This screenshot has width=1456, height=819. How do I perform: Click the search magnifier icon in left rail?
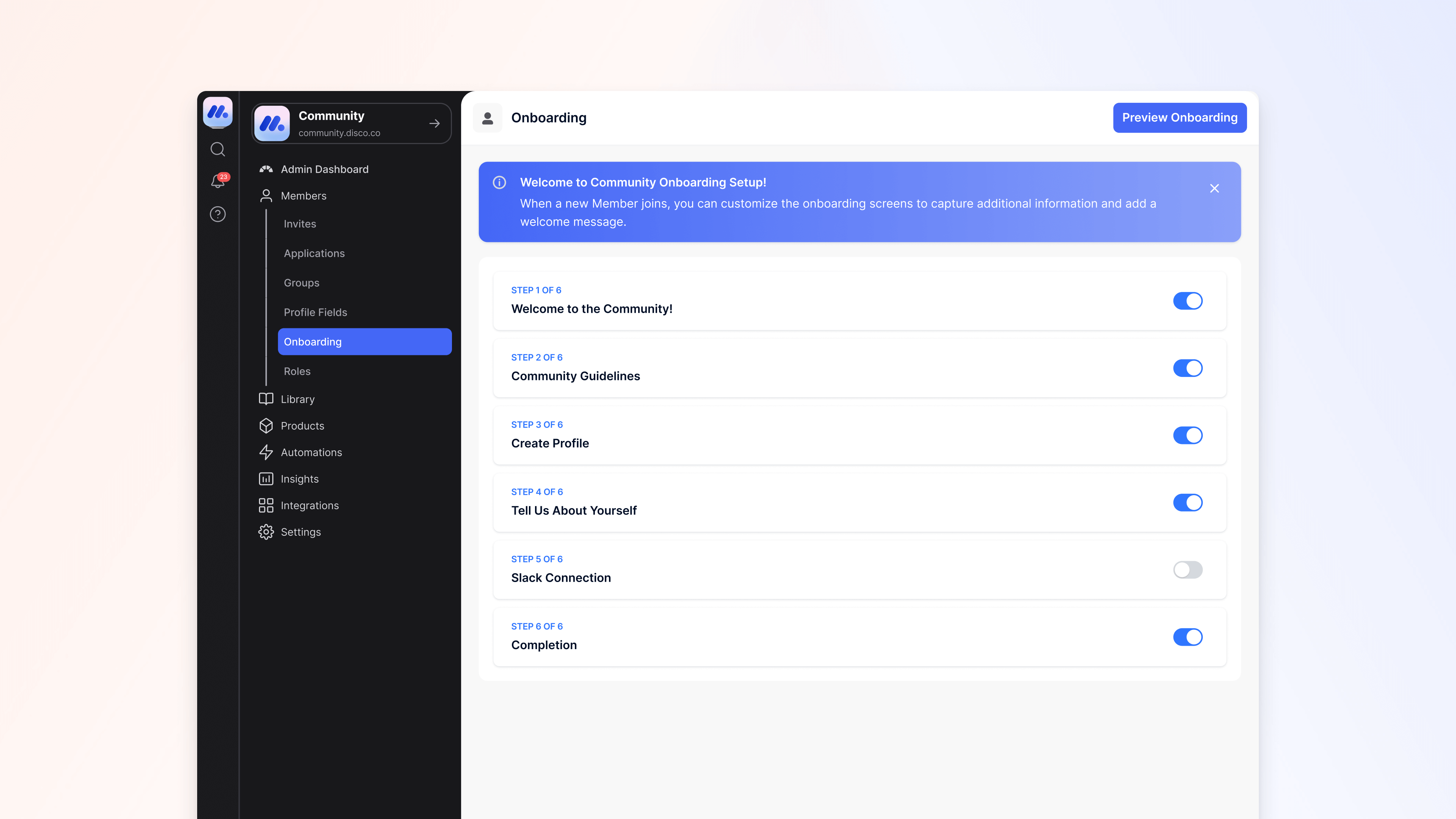[218, 149]
